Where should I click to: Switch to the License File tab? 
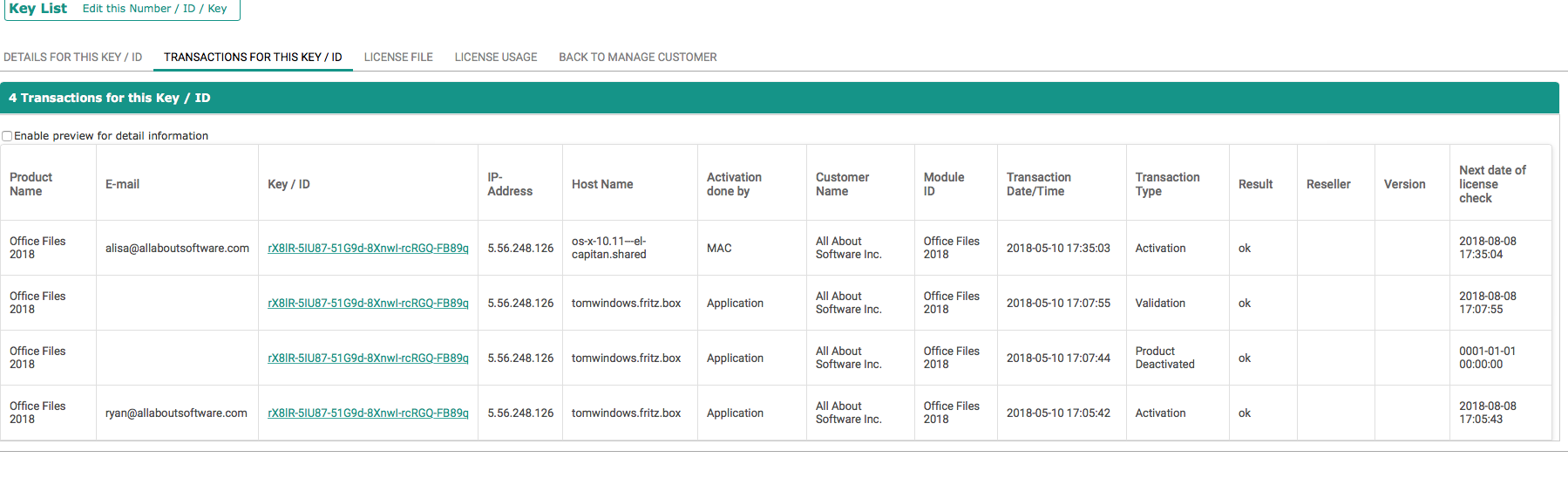point(398,58)
